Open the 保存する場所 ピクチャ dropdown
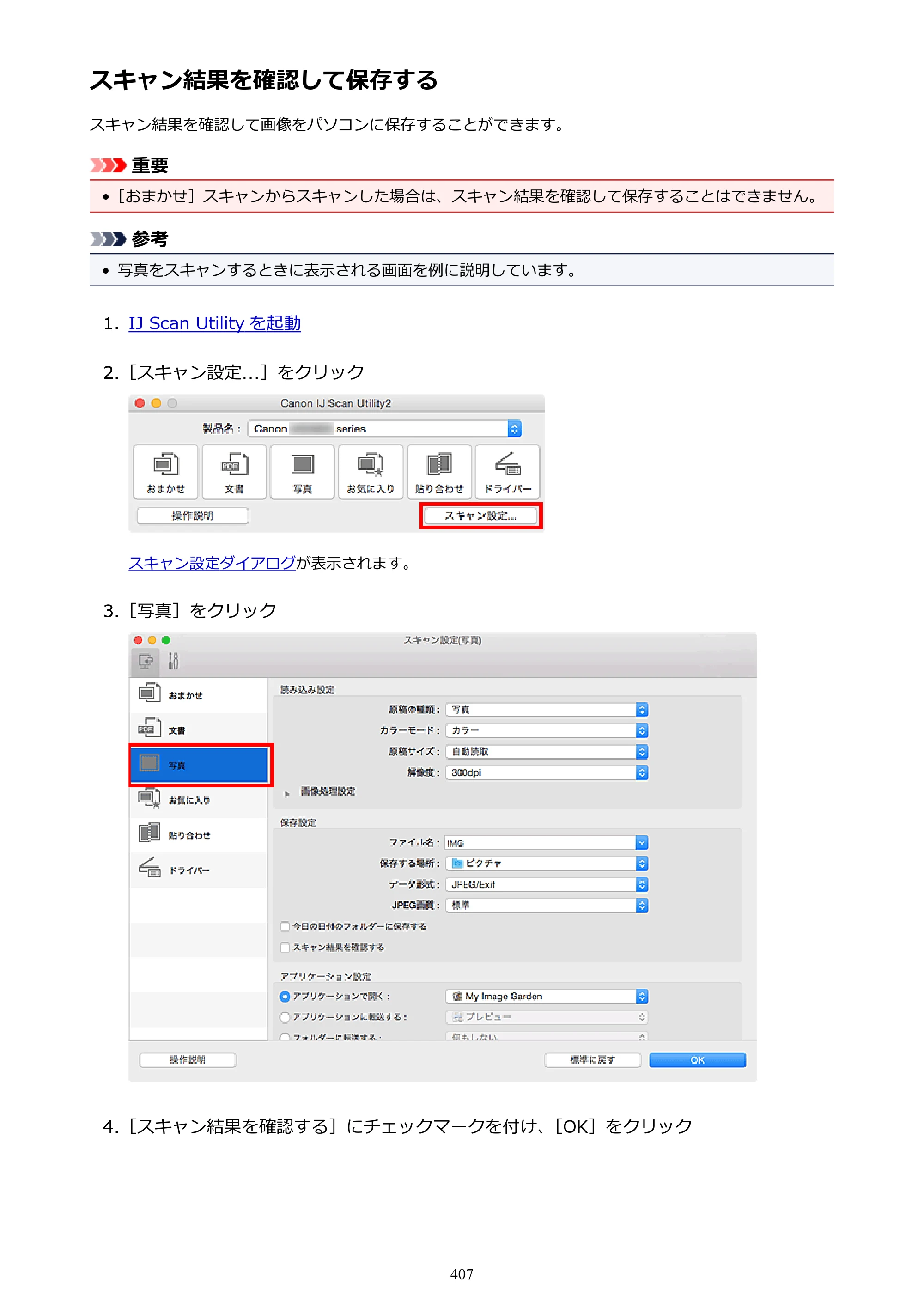Screen dimensions: 924x1307 547,863
